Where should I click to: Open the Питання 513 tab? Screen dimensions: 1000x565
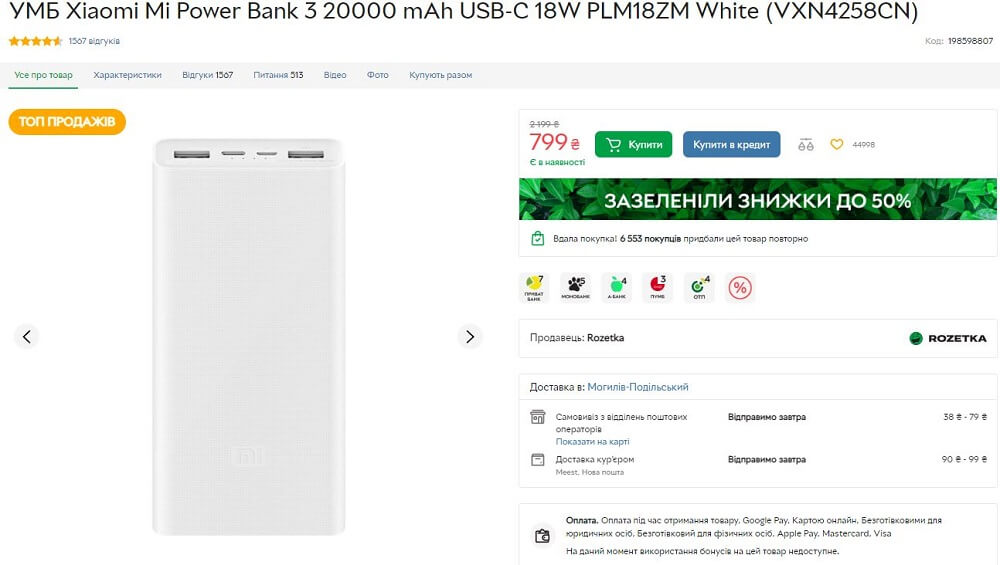278,75
